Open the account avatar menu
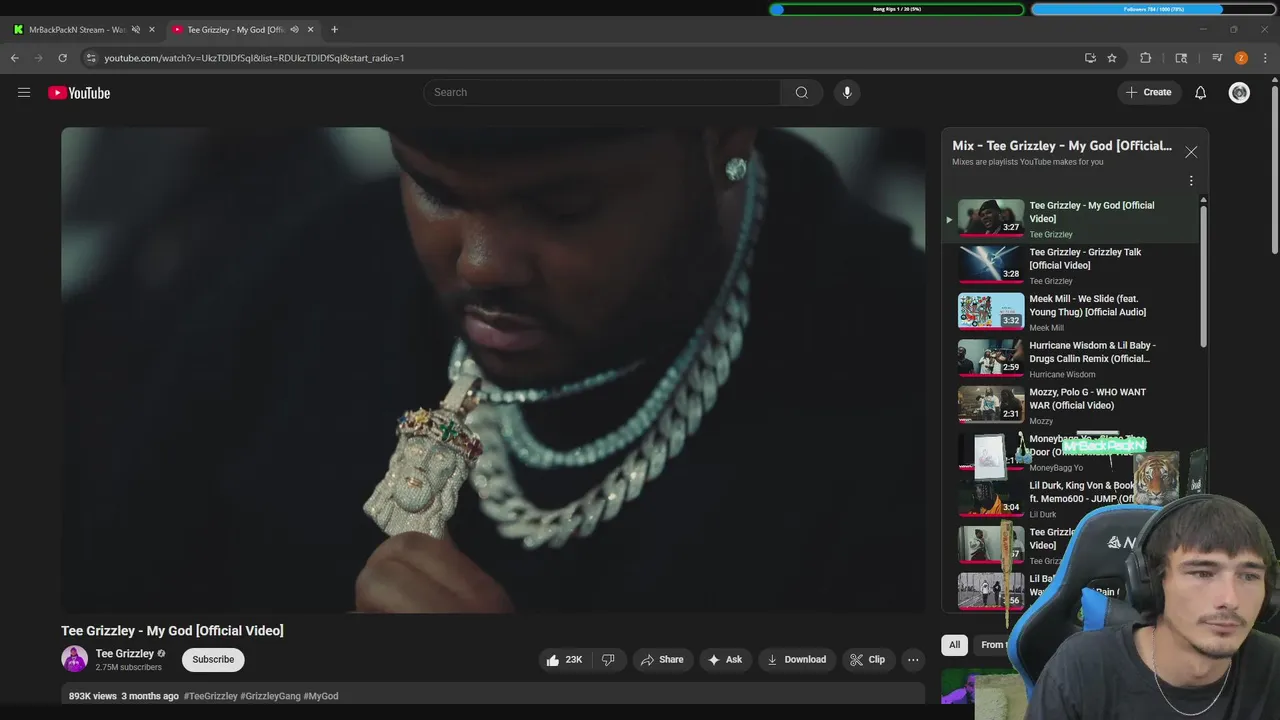Viewport: 1280px width, 720px height. [1239, 92]
